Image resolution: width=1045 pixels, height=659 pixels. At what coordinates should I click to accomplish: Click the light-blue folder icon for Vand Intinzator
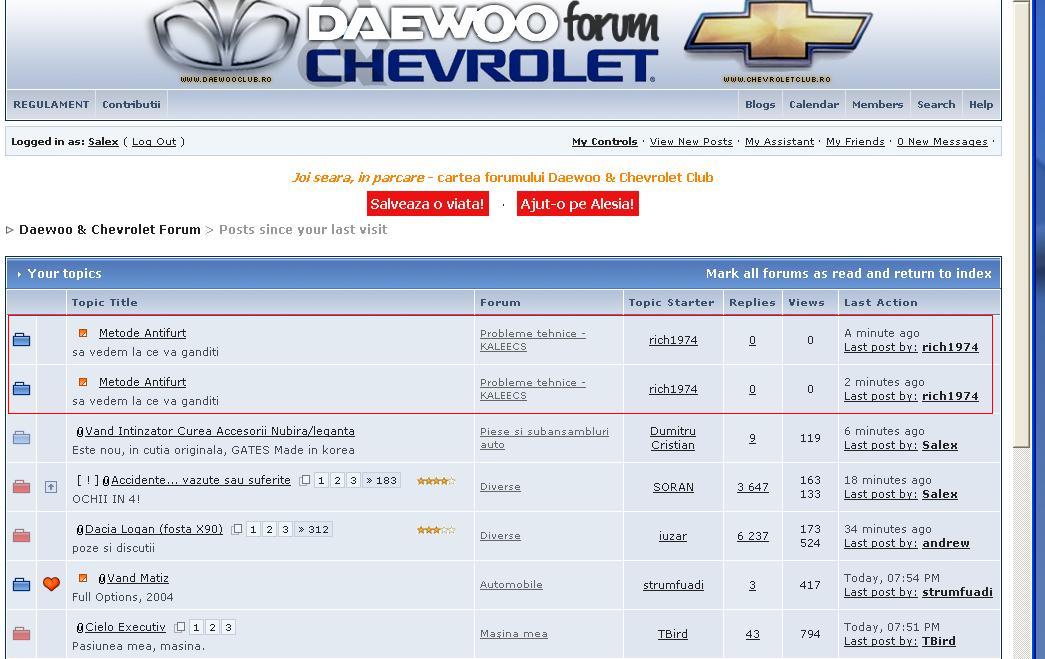tap(21, 438)
